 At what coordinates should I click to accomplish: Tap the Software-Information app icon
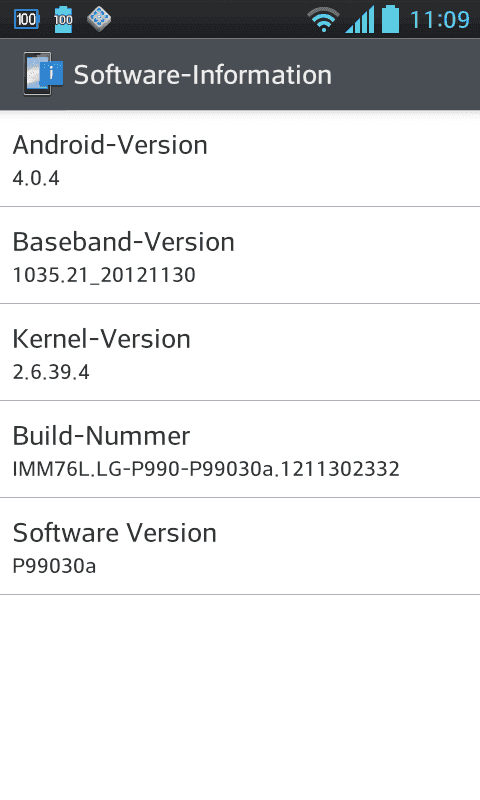(43, 74)
